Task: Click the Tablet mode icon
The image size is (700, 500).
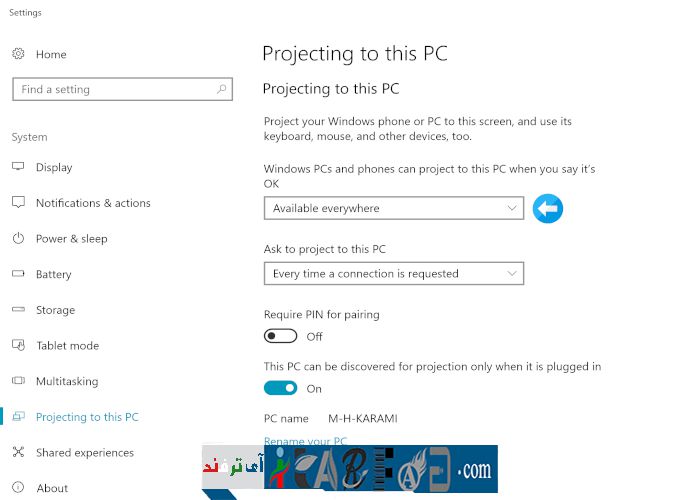Action: coord(18,346)
